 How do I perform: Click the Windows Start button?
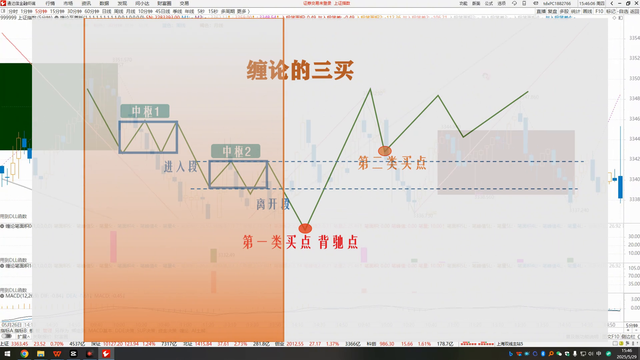pyautogui.click(x=7, y=353)
